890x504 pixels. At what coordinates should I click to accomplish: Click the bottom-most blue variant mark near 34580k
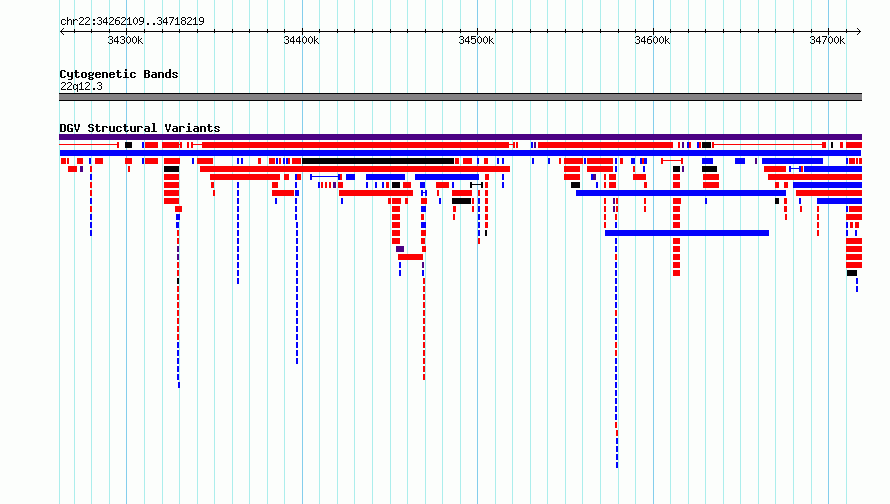pyautogui.click(x=617, y=465)
